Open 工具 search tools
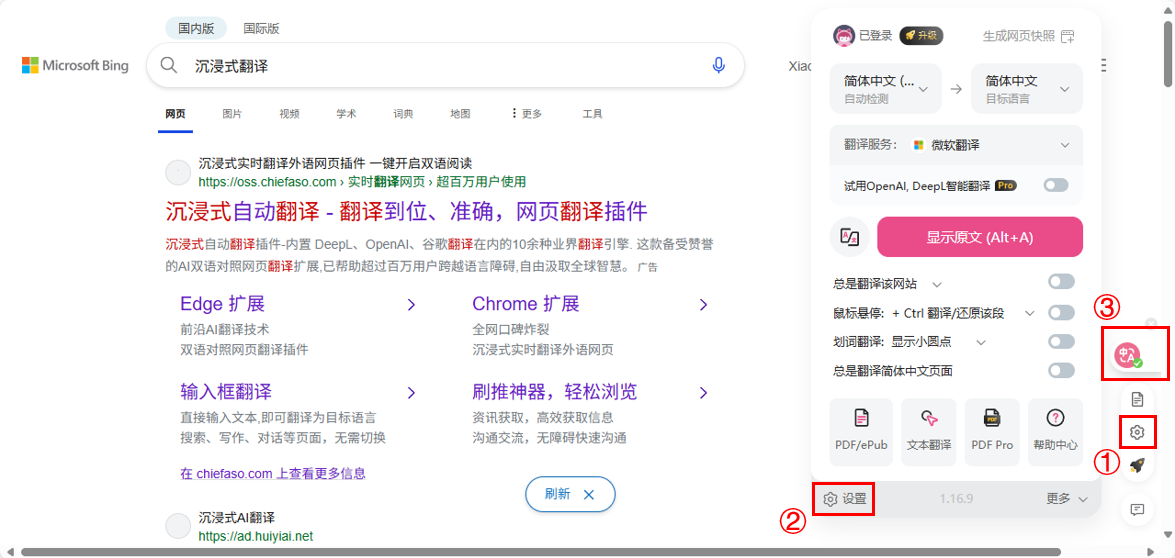This screenshot has width=1175, height=558. point(593,114)
